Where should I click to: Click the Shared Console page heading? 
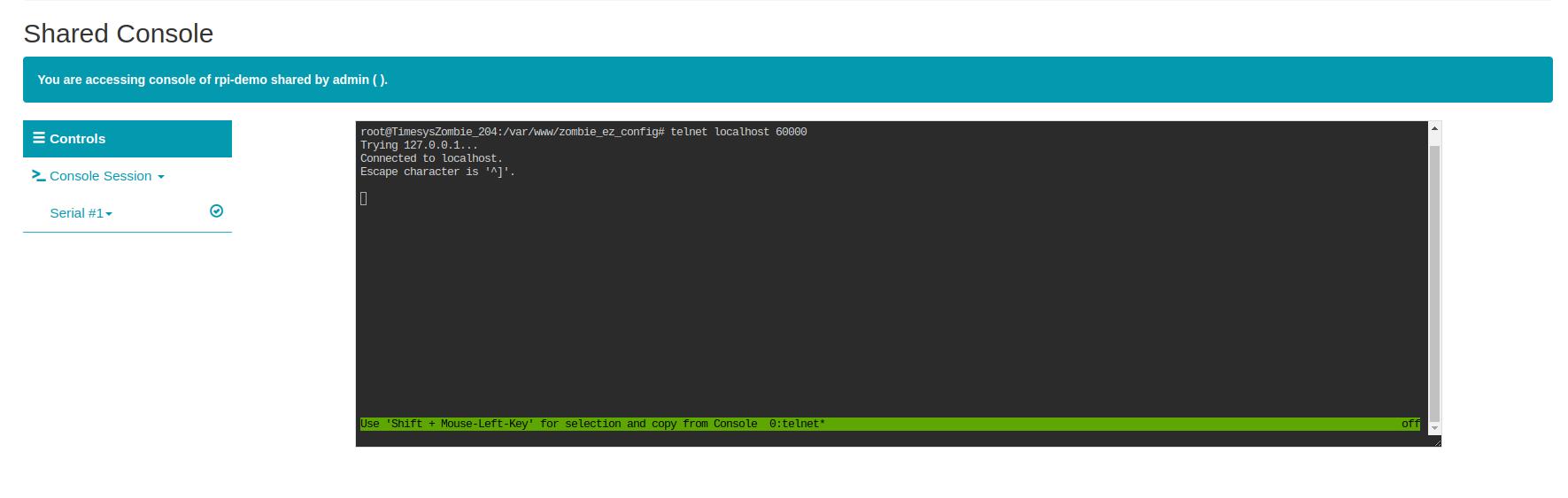coord(119,34)
